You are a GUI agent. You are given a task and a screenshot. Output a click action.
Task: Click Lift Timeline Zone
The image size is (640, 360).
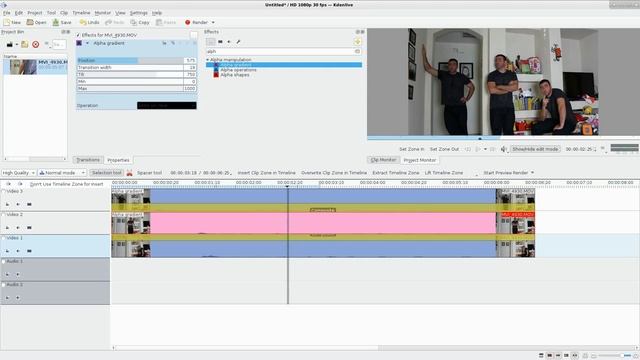[x=444, y=173]
